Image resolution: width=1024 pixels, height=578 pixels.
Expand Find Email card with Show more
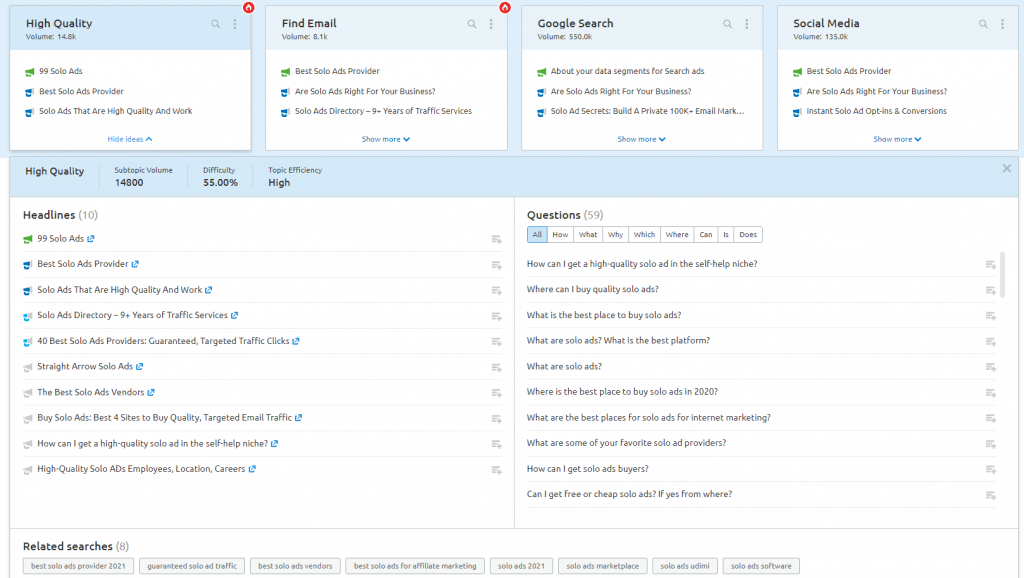click(x=385, y=139)
